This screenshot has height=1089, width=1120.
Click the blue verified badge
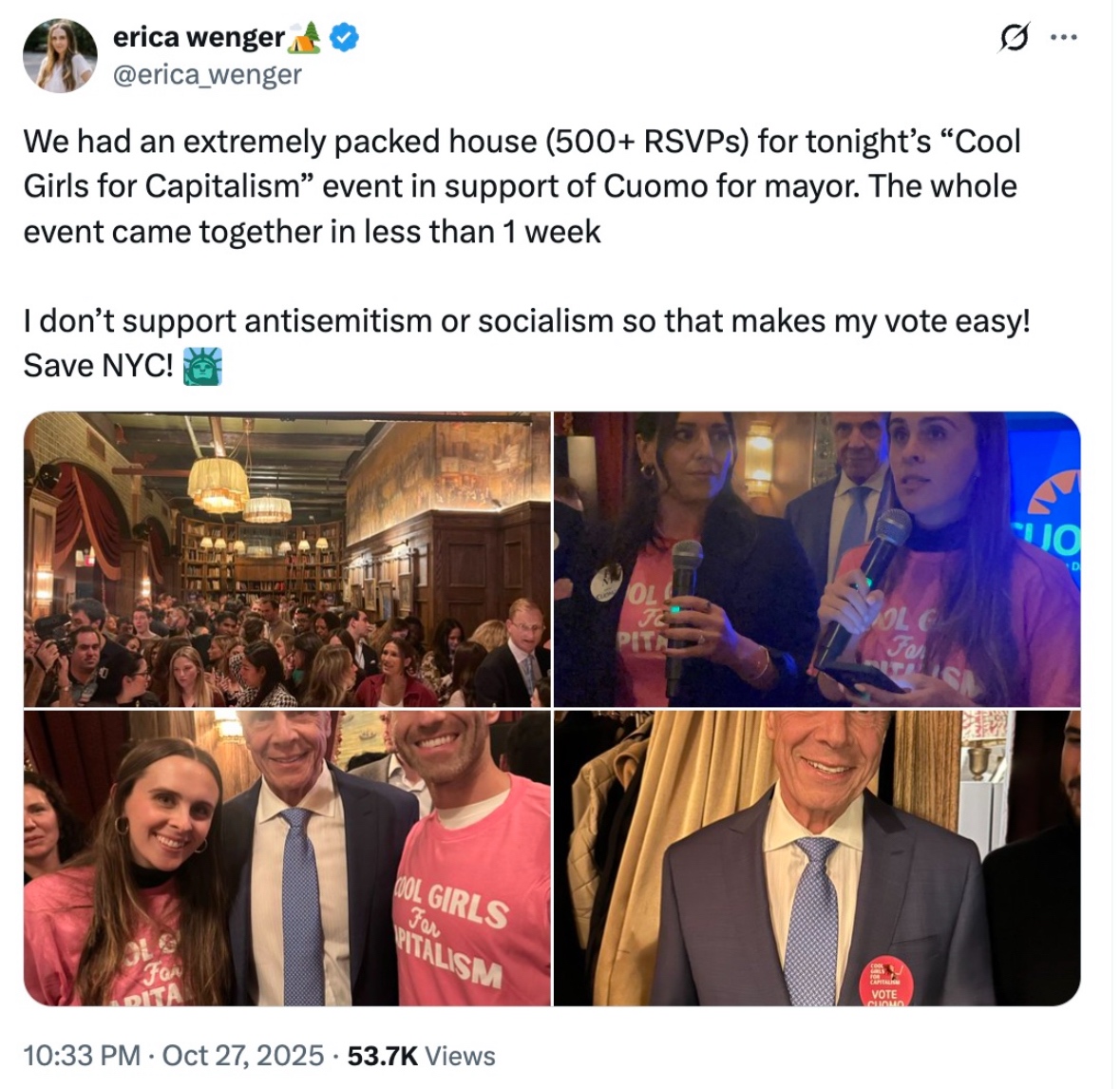343,37
